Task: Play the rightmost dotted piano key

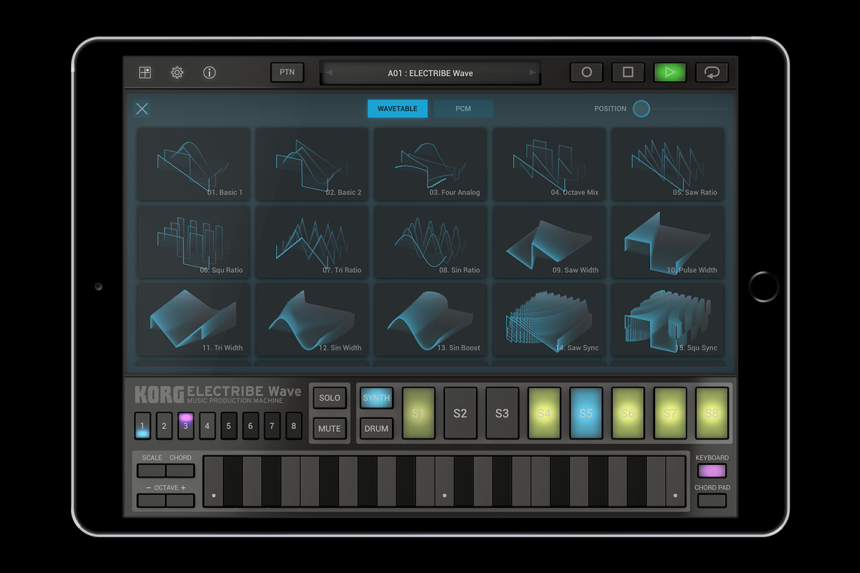Action: click(x=675, y=481)
